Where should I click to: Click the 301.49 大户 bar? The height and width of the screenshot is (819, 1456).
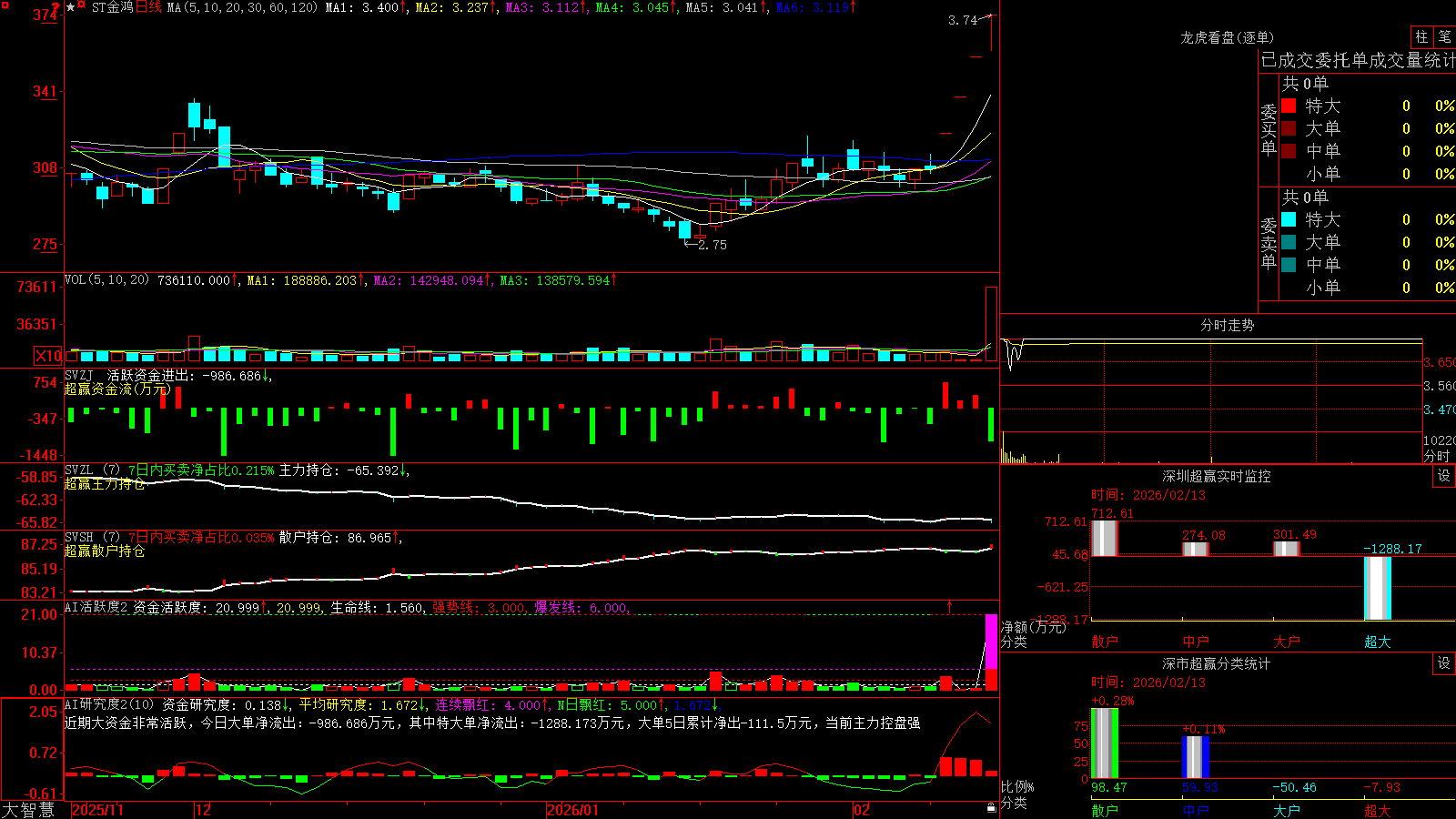tap(1287, 549)
